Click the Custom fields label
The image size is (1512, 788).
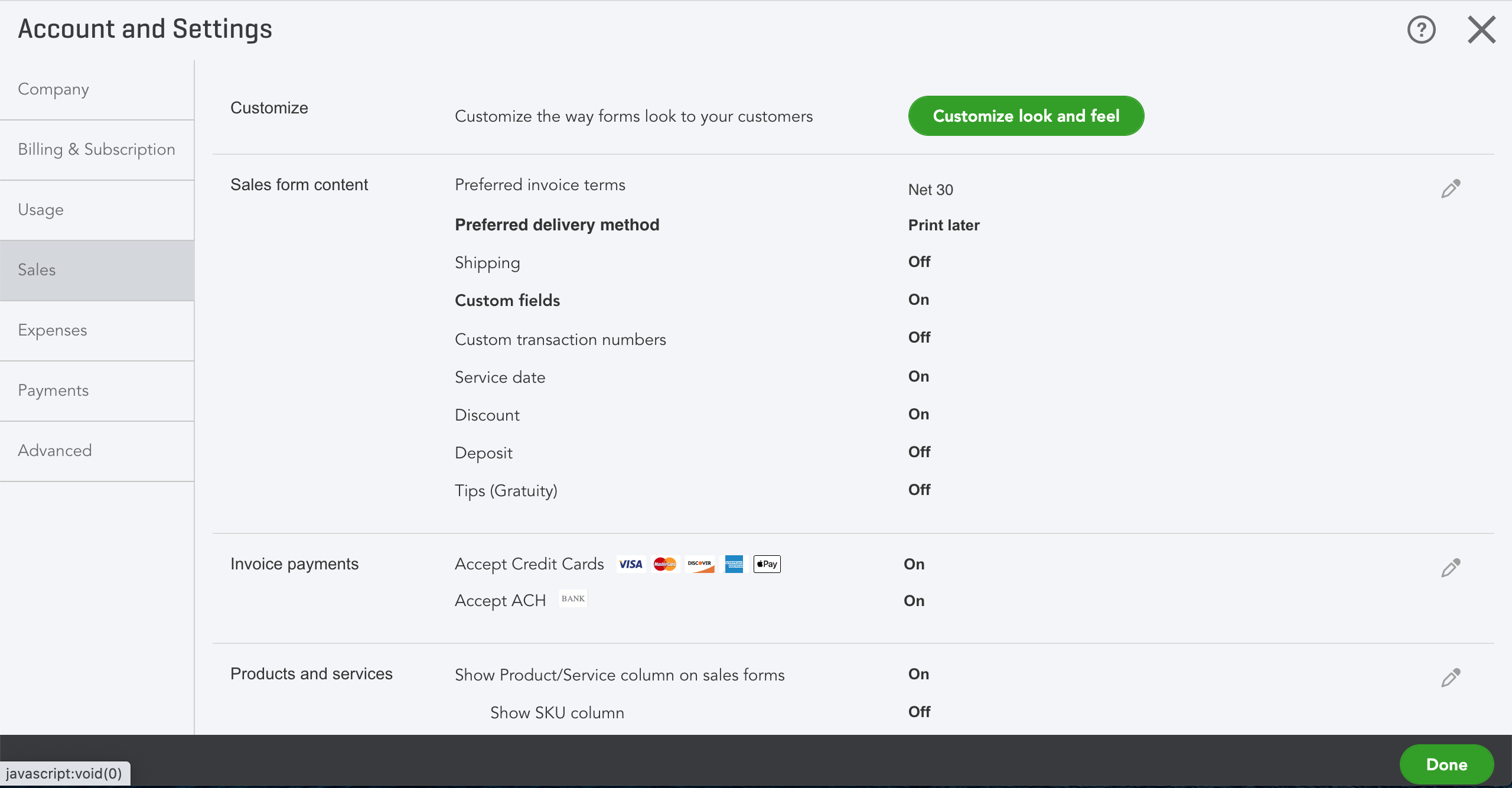507,301
